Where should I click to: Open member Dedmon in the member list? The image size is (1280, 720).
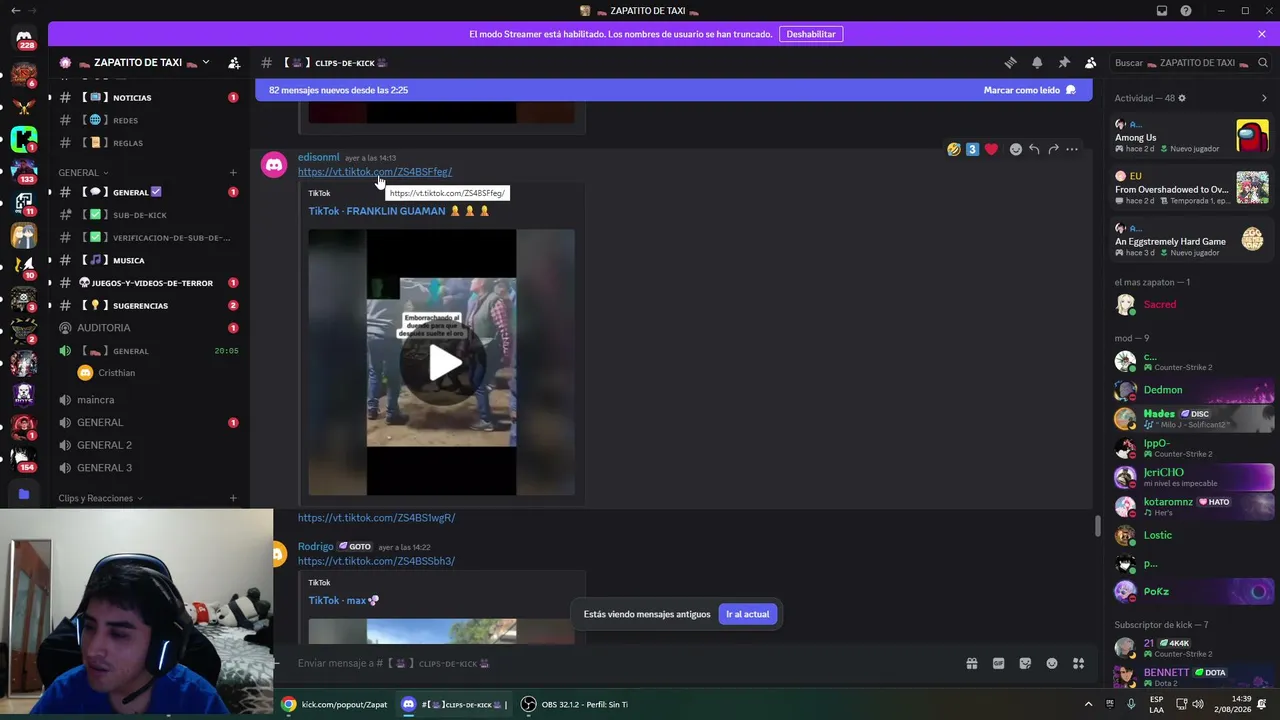(1192, 390)
